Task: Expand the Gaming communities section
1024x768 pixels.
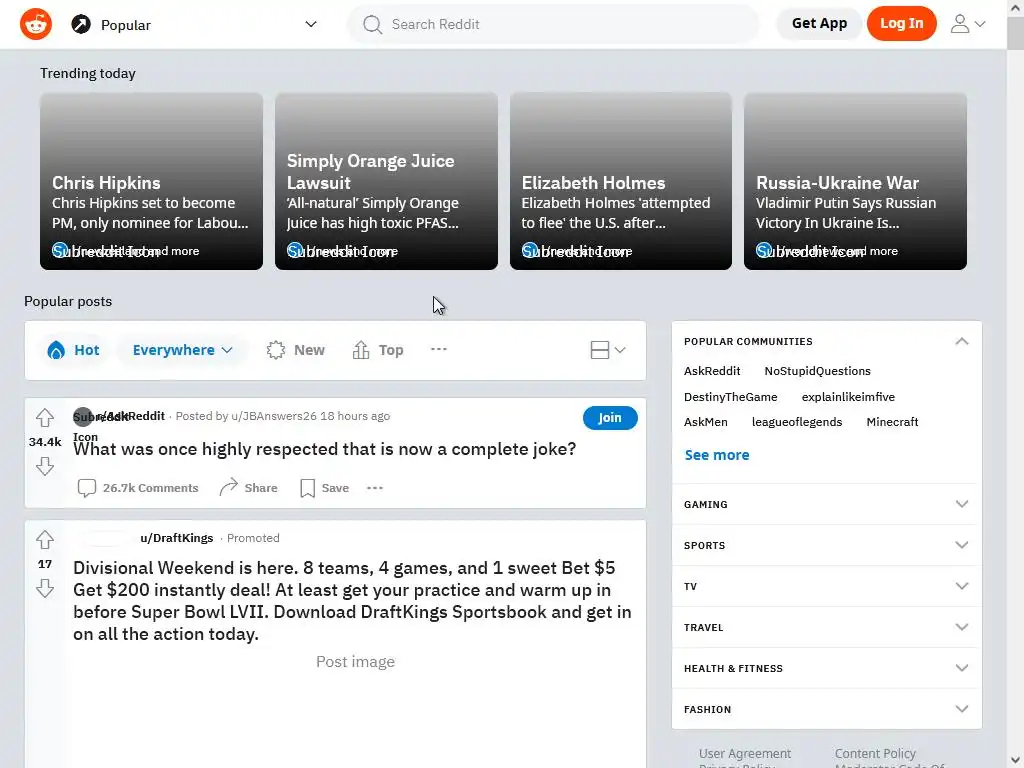Action: click(x=826, y=504)
